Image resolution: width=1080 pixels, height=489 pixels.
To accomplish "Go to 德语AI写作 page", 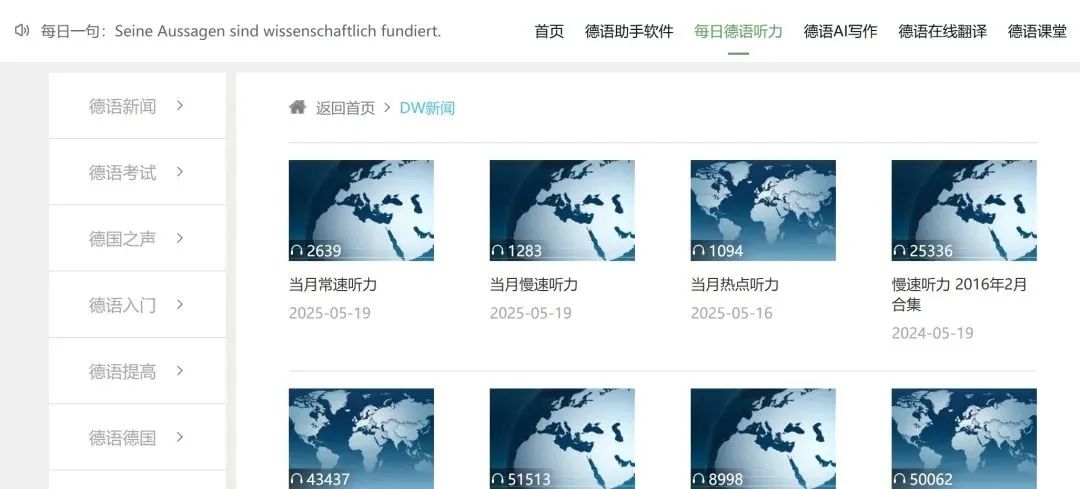I will coord(840,31).
